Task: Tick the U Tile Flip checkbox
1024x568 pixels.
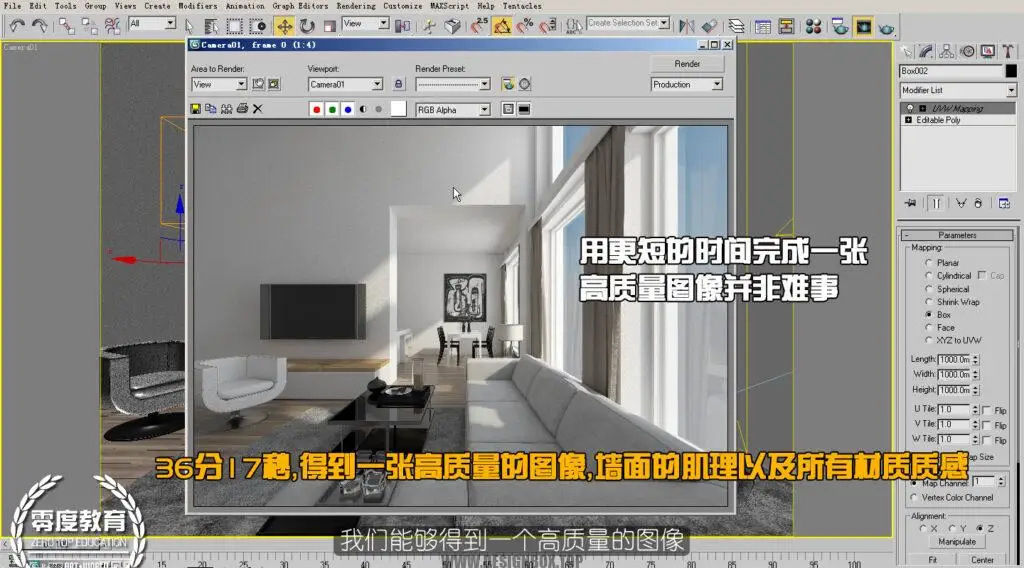Action: 987,410
